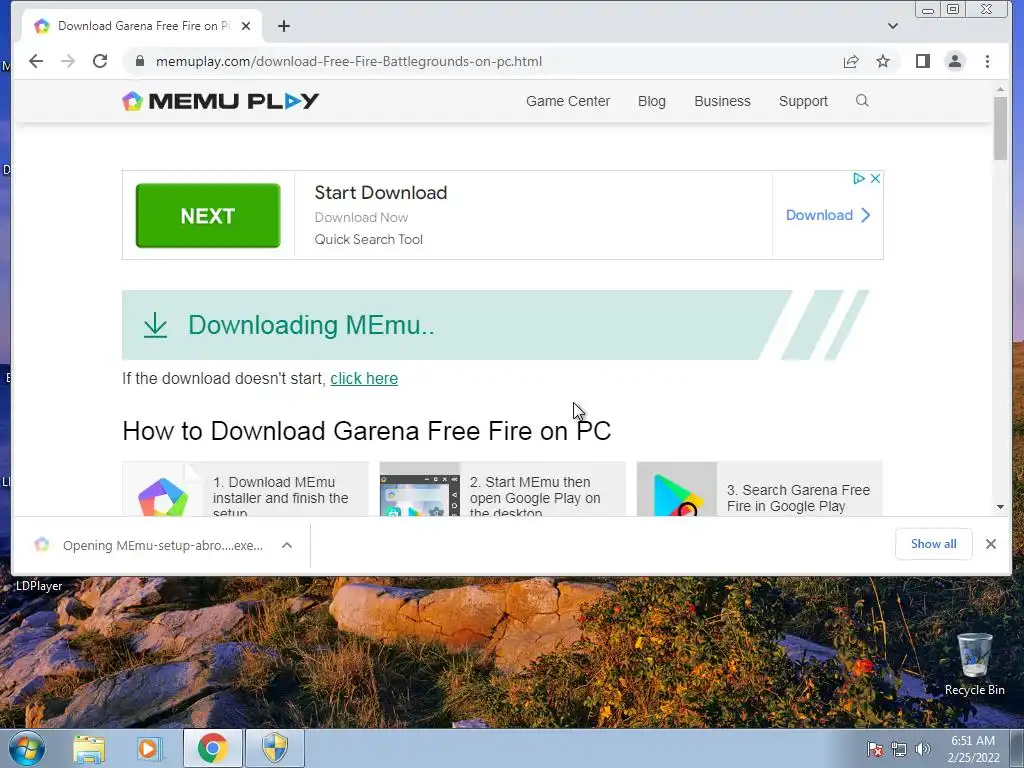Open Game Center menu
This screenshot has height=768, width=1024.
[568, 101]
